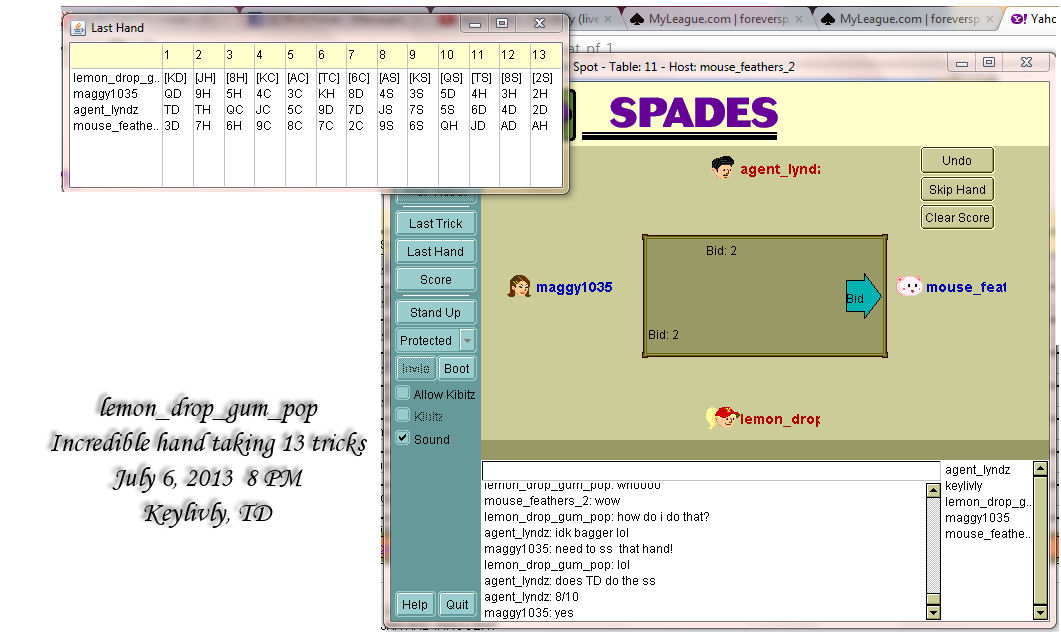1061x635 pixels.
Task: Uncheck the Sound checkbox
Action: tap(403, 439)
